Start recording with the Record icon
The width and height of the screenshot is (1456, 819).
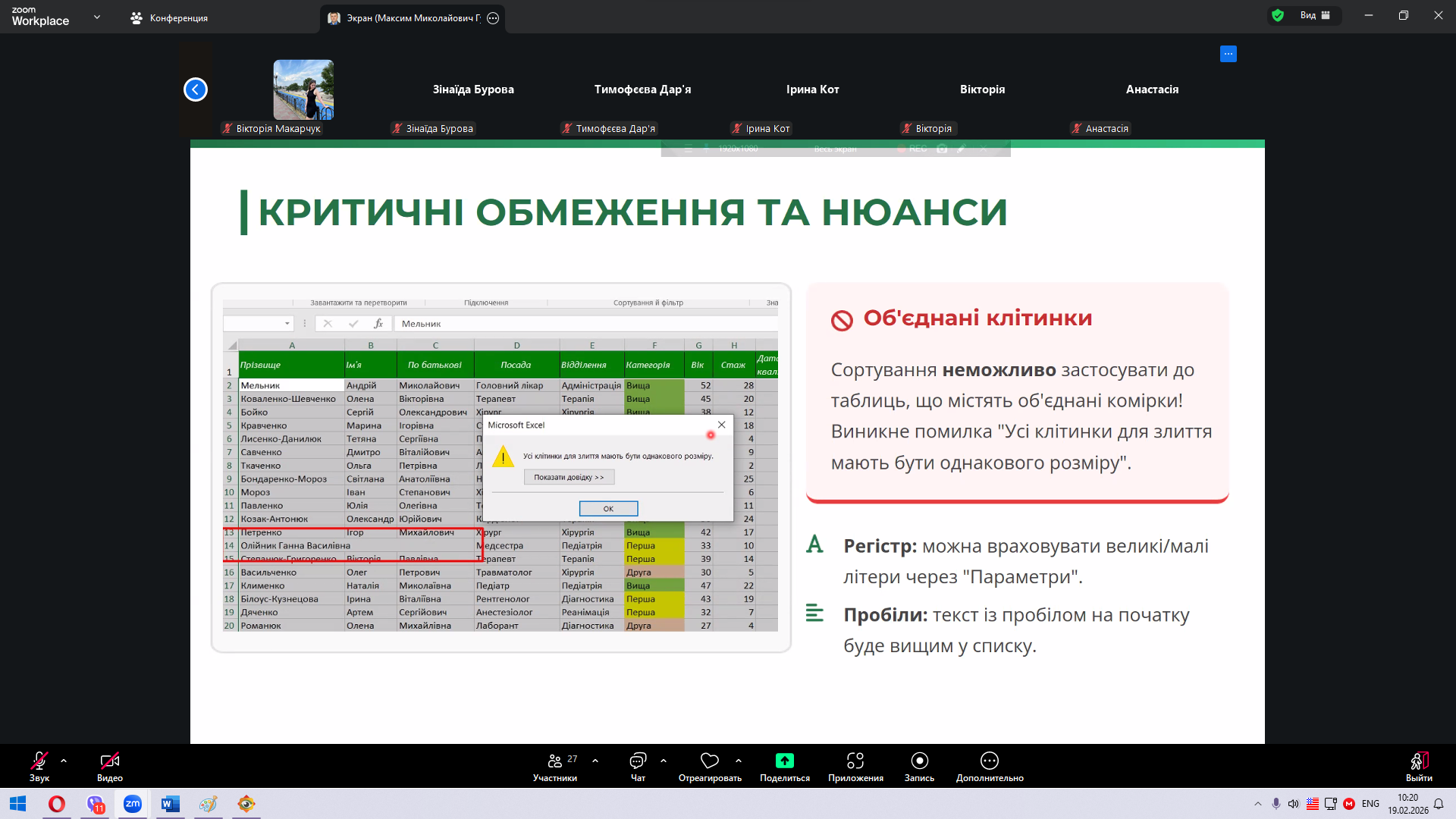pyautogui.click(x=919, y=761)
